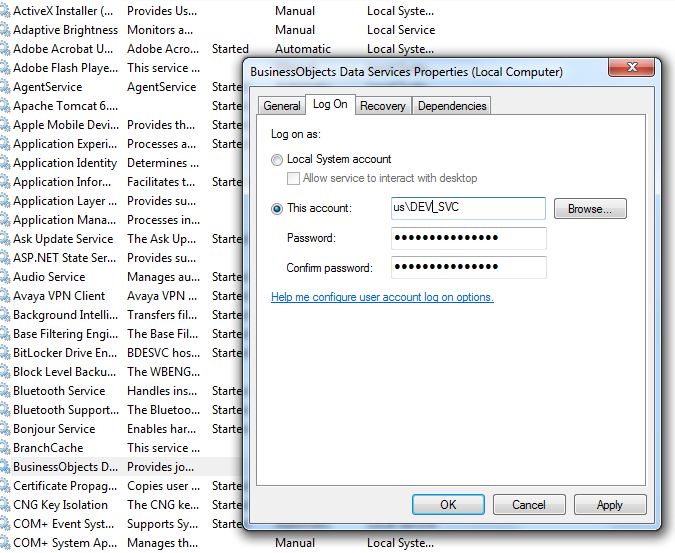
Task: Click 'Provides jo...' description of BusinessObjects
Action: tap(161, 467)
